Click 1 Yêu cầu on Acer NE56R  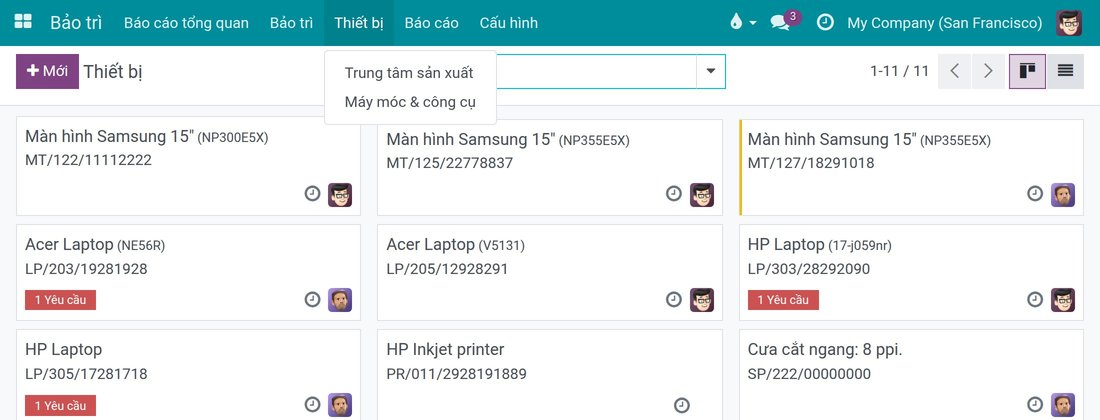coord(60,300)
